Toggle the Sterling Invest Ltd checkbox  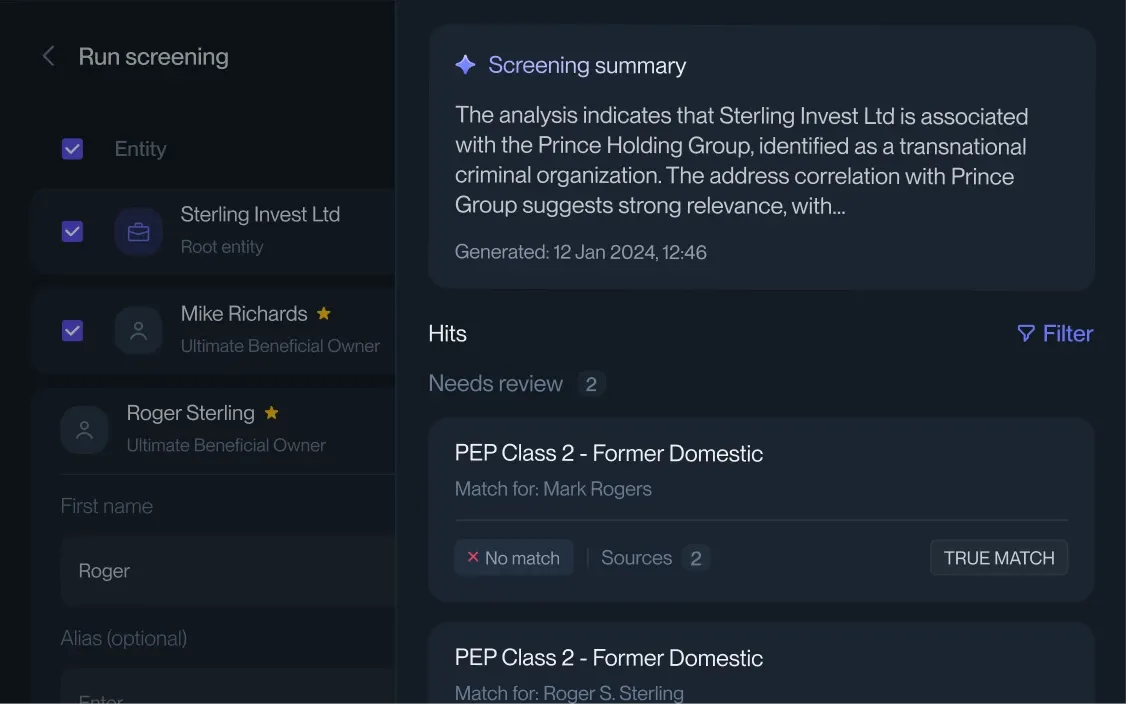[x=72, y=231]
